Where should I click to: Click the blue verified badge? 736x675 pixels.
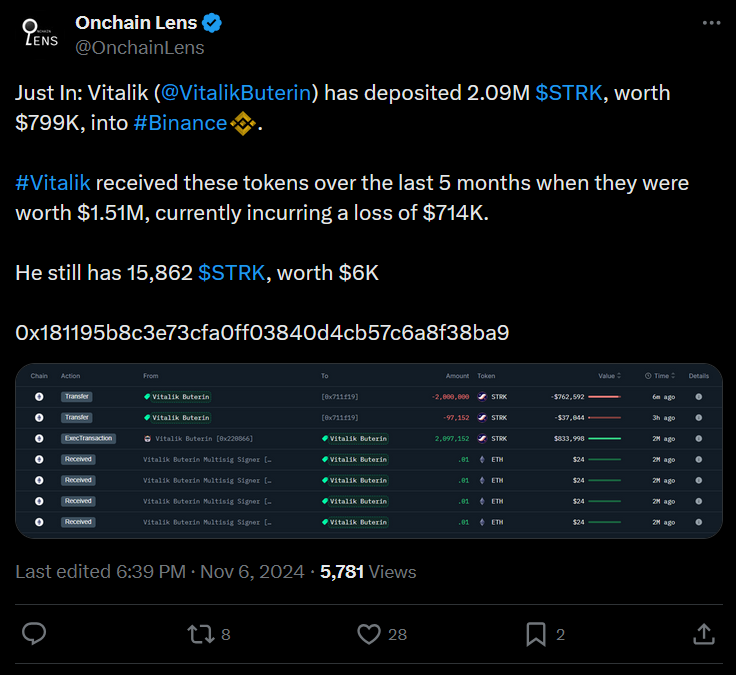pos(212,23)
